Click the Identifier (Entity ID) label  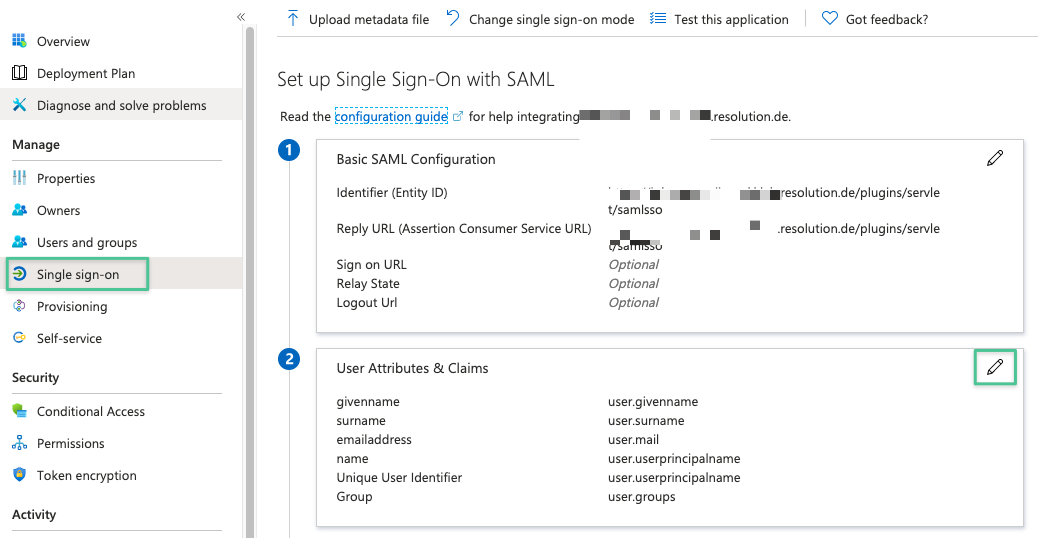[x=392, y=193]
